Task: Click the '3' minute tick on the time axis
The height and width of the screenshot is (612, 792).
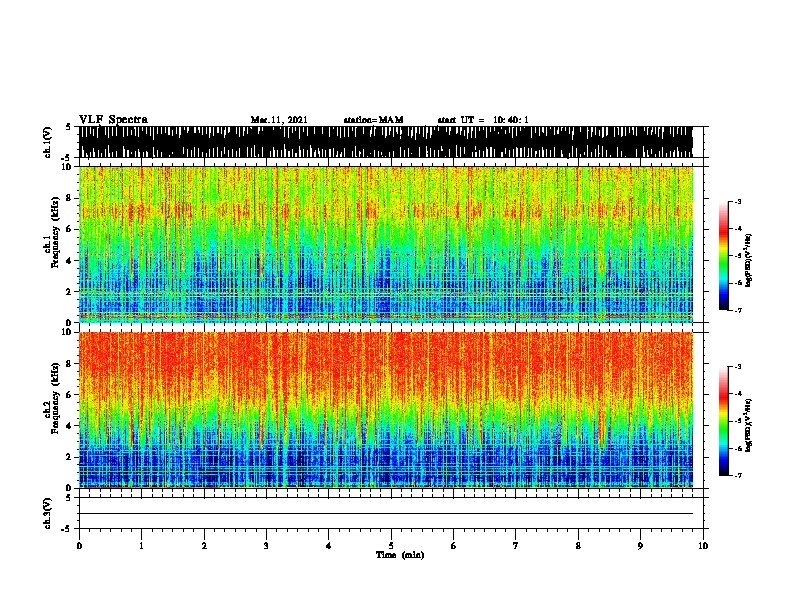Action: [266, 546]
